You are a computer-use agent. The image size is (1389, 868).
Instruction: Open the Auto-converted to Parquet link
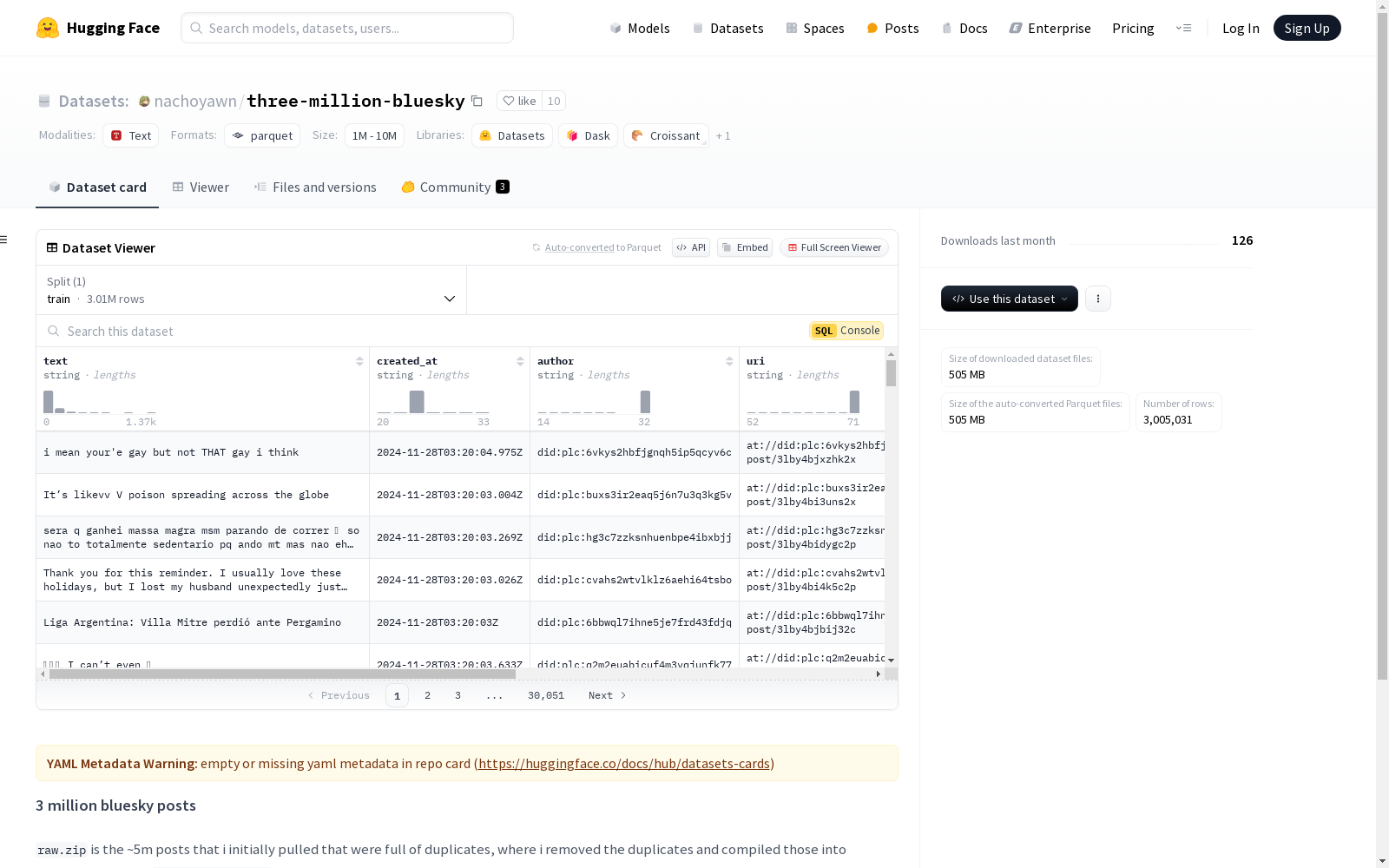coord(579,247)
